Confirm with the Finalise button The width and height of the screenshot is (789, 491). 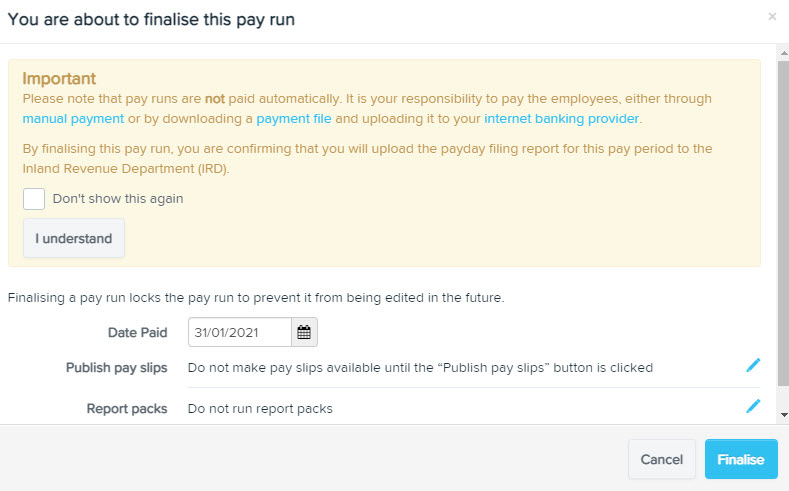coord(741,459)
